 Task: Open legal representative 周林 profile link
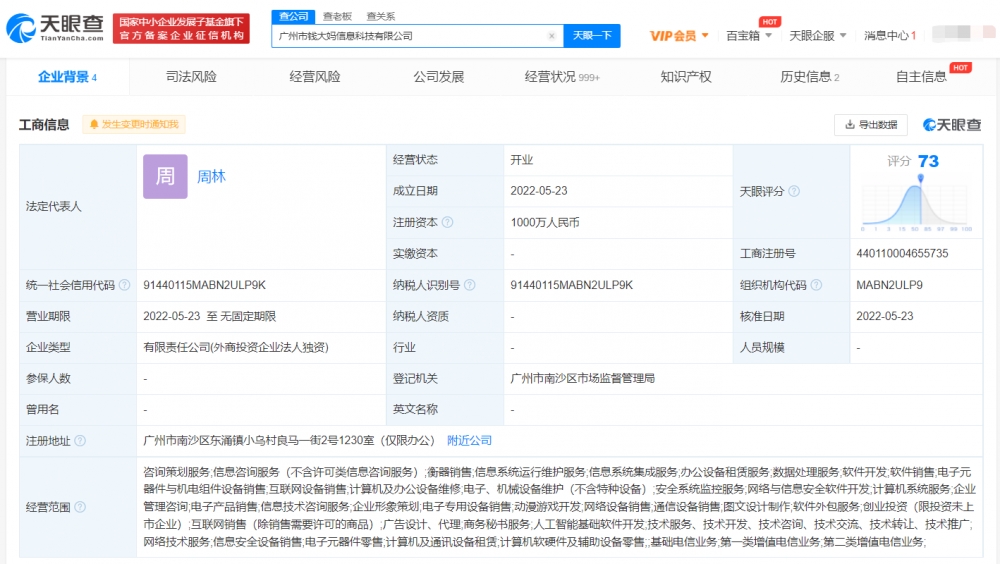click(211, 177)
